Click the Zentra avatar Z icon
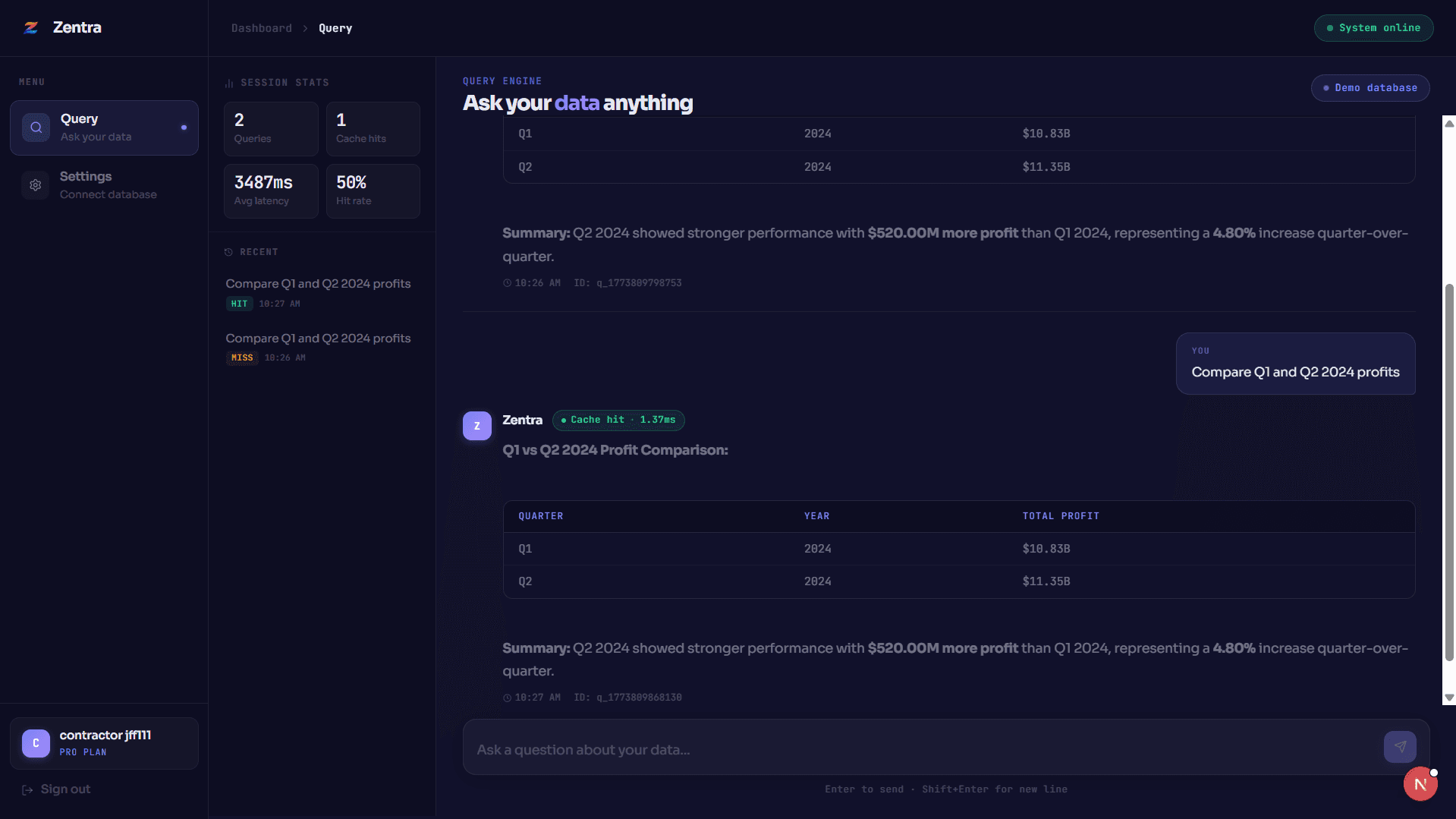Viewport: 1456px width, 819px height. pyautogui.click(x=477, y=426)
